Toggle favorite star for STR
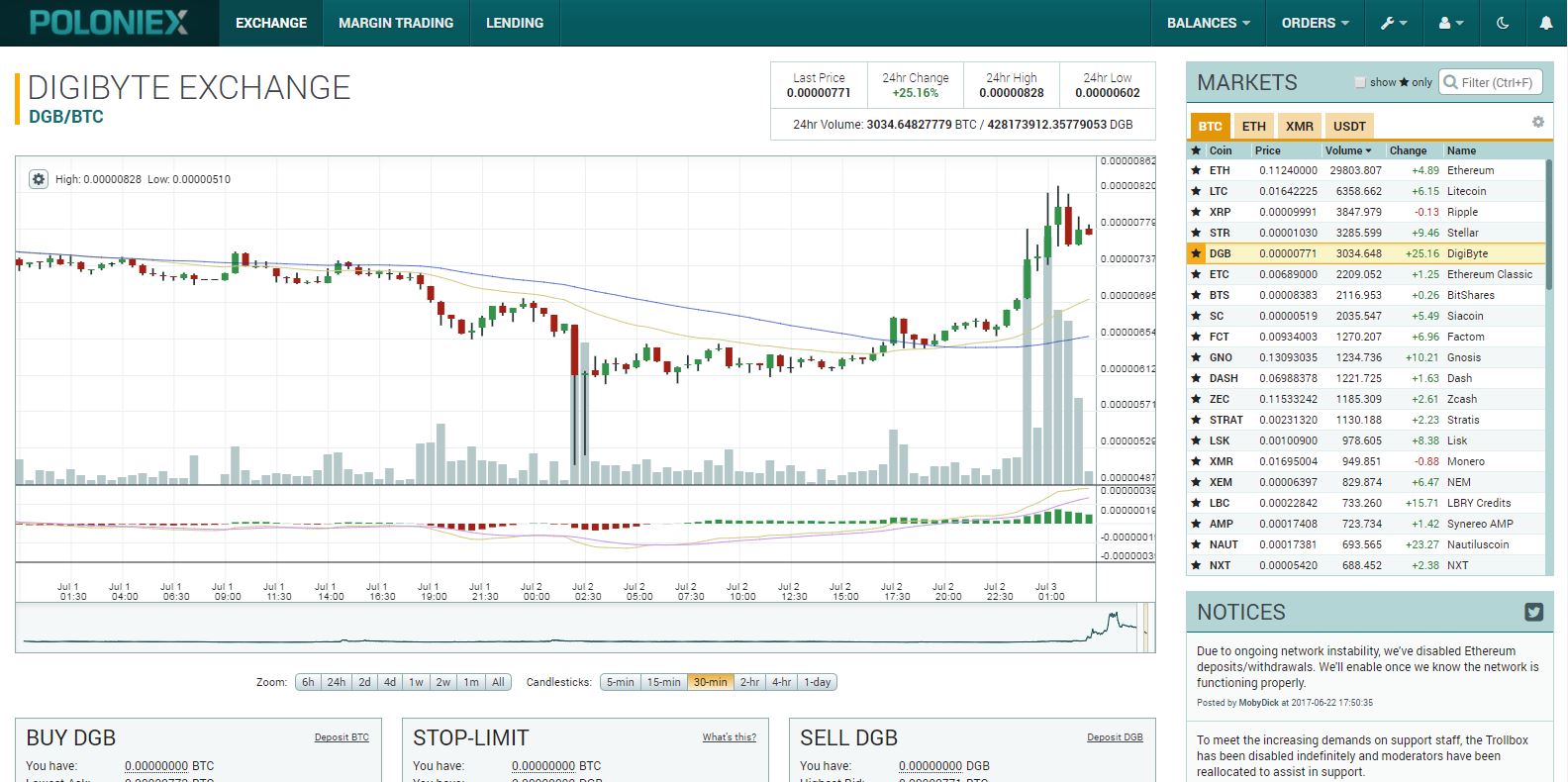The width and height of the screenshot is (1568, 782). pos(1196,233)
